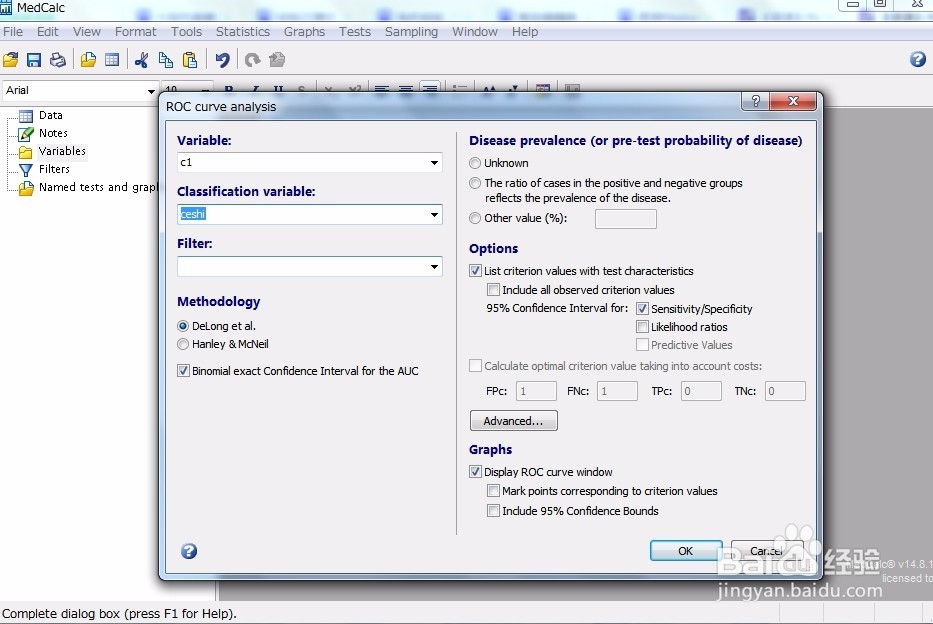This screenshot has width=933, height=624.
Task: Click the Cut scissors icon
Action: [142, 59]
